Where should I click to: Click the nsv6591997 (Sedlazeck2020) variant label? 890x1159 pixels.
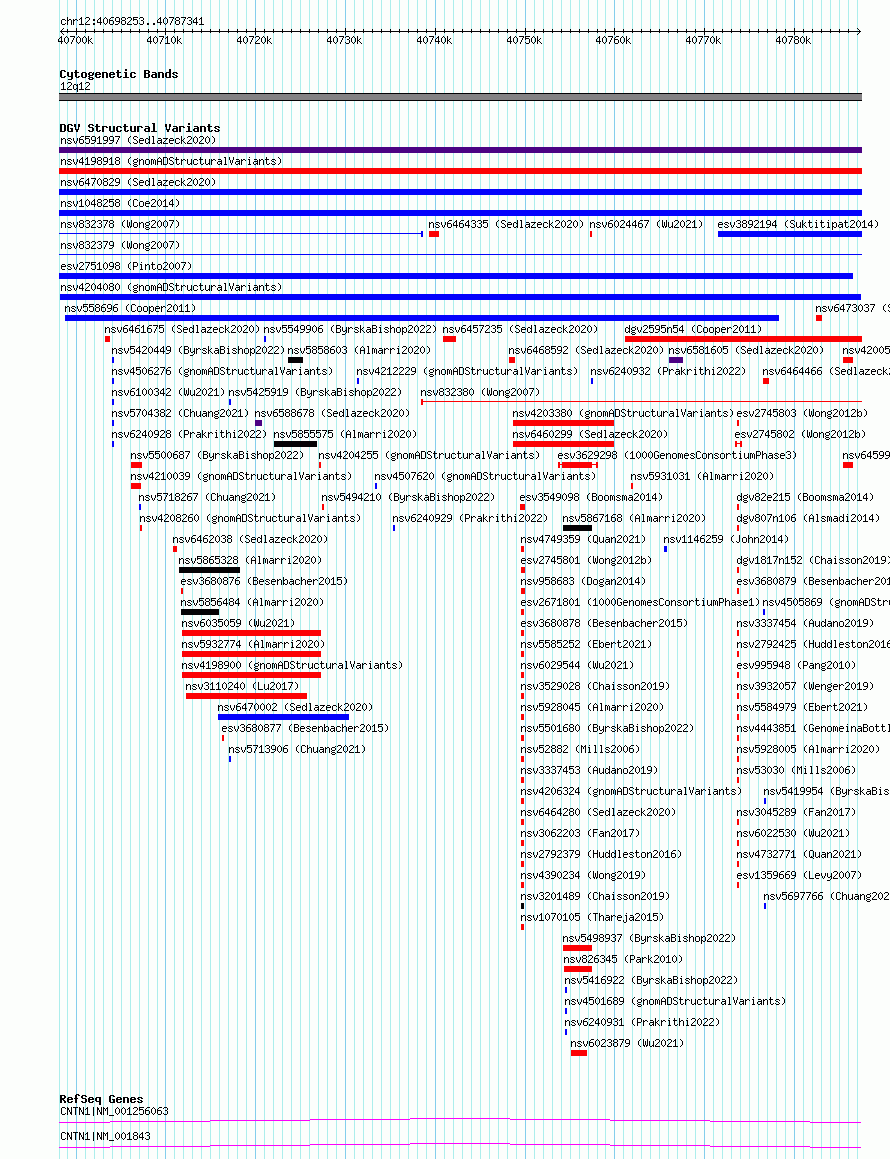click(x=138, y=140)
